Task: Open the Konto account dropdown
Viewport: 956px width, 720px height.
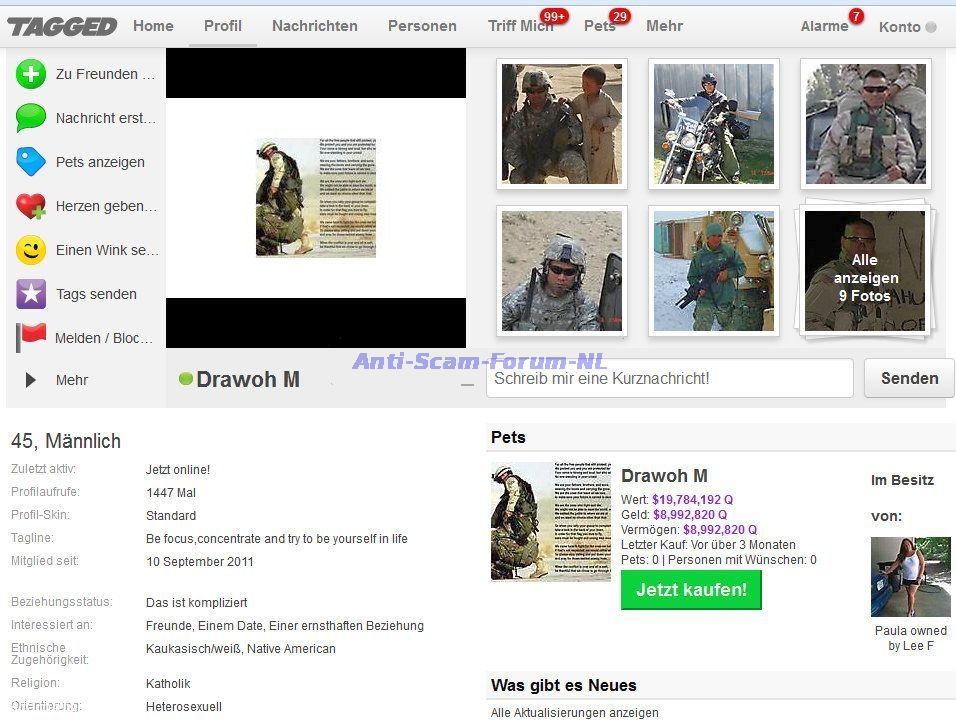Action: [x=907, y=27]
